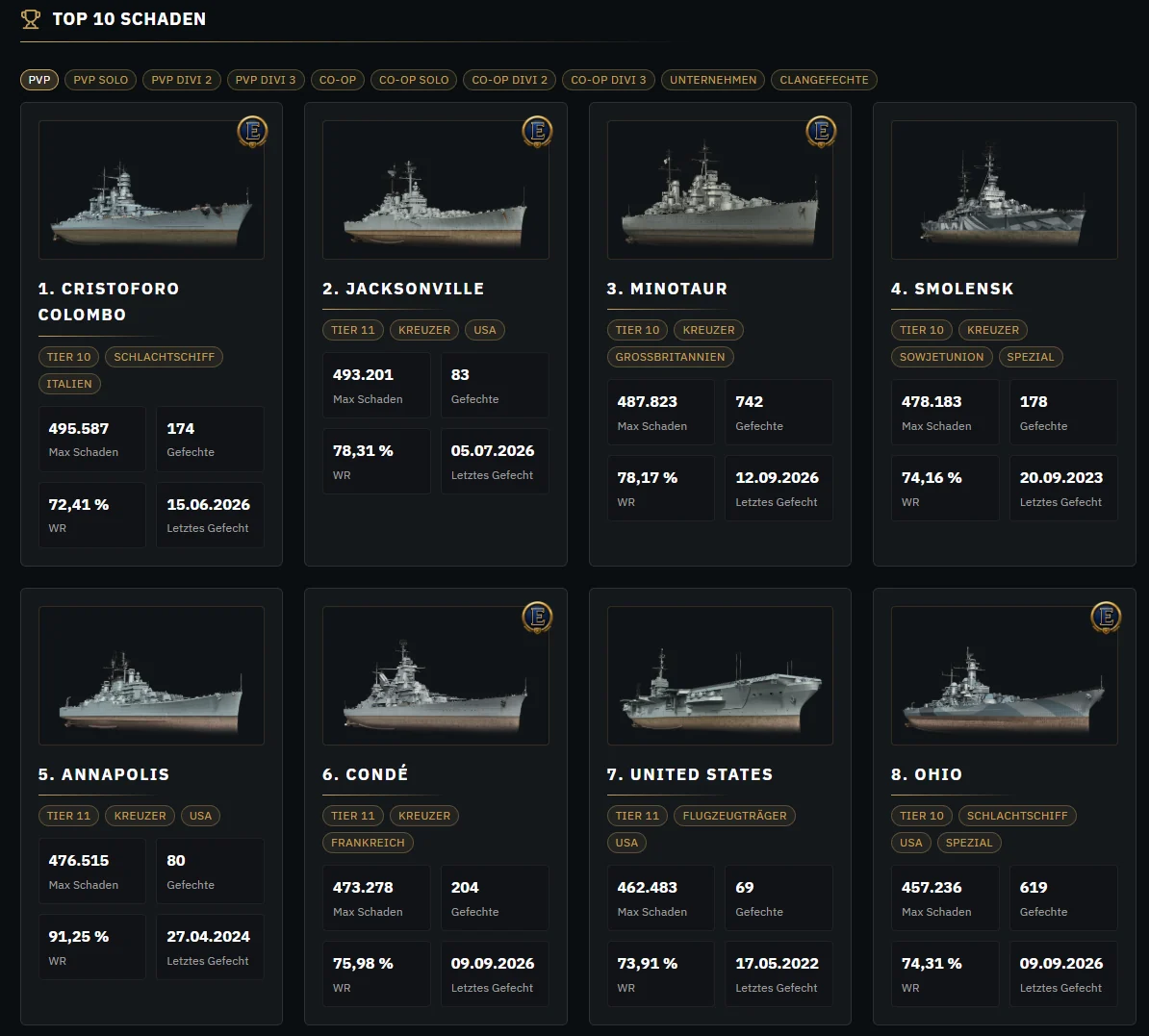Click TIER 10 tag on Cristoforo Colombo
Viewport: 1149px width, 1036px height.
(x=69, y=357)
